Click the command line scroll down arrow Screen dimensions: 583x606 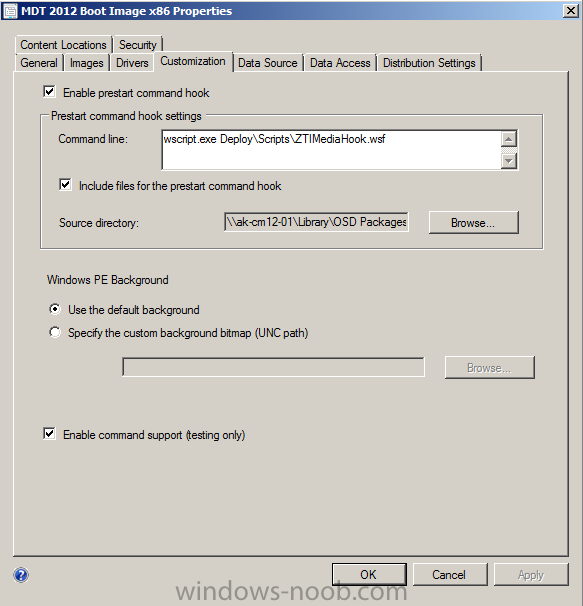[509, 161]
